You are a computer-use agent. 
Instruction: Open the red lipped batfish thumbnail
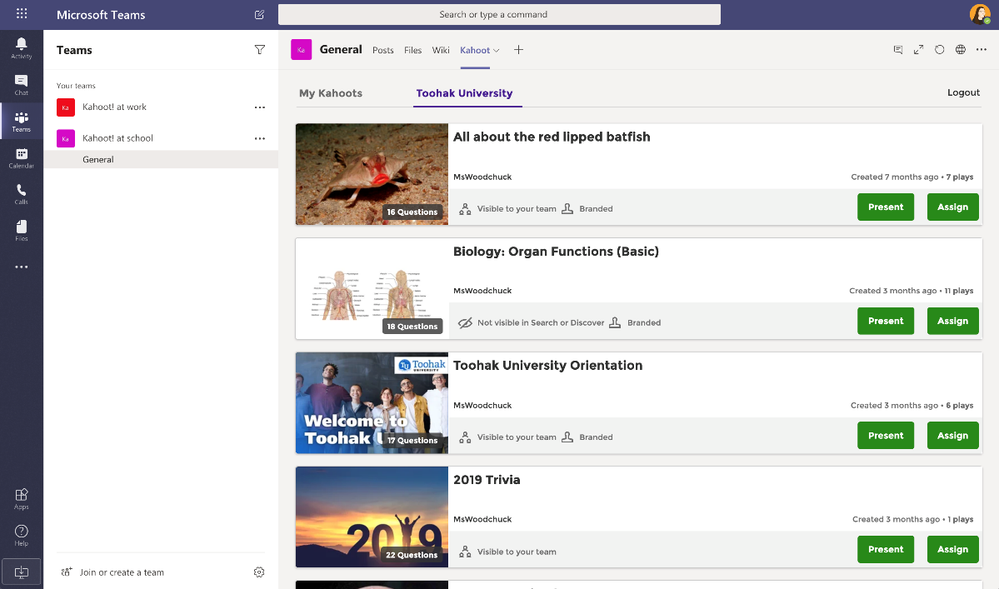click(372, 174)
